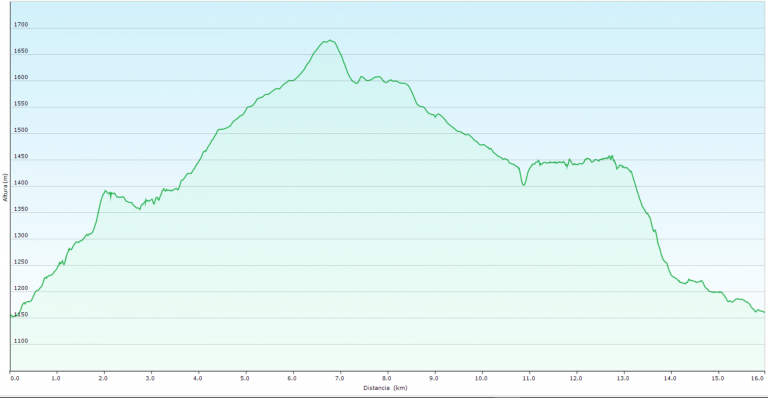Click the 11.0 distance tick label

[528, 378]
